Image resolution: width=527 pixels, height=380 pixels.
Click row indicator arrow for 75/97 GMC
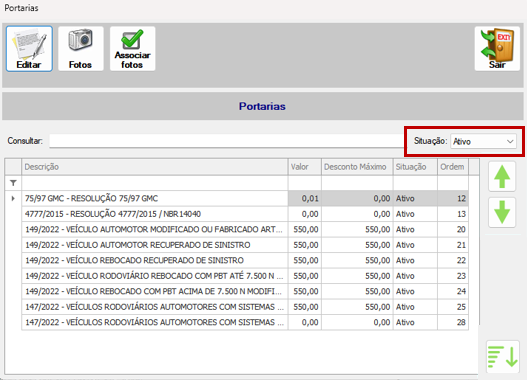[x=13, y=198]
